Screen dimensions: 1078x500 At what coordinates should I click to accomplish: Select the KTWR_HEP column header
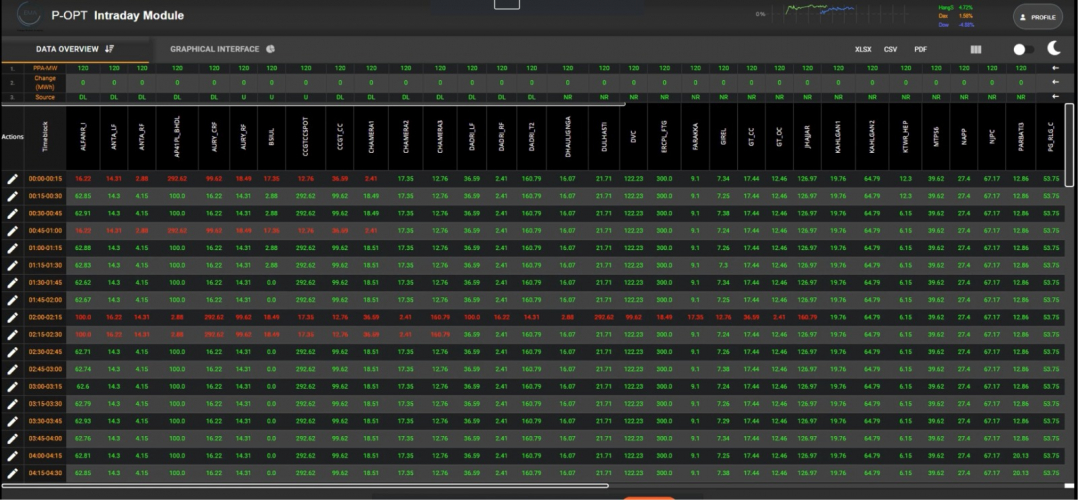point(905,137)
